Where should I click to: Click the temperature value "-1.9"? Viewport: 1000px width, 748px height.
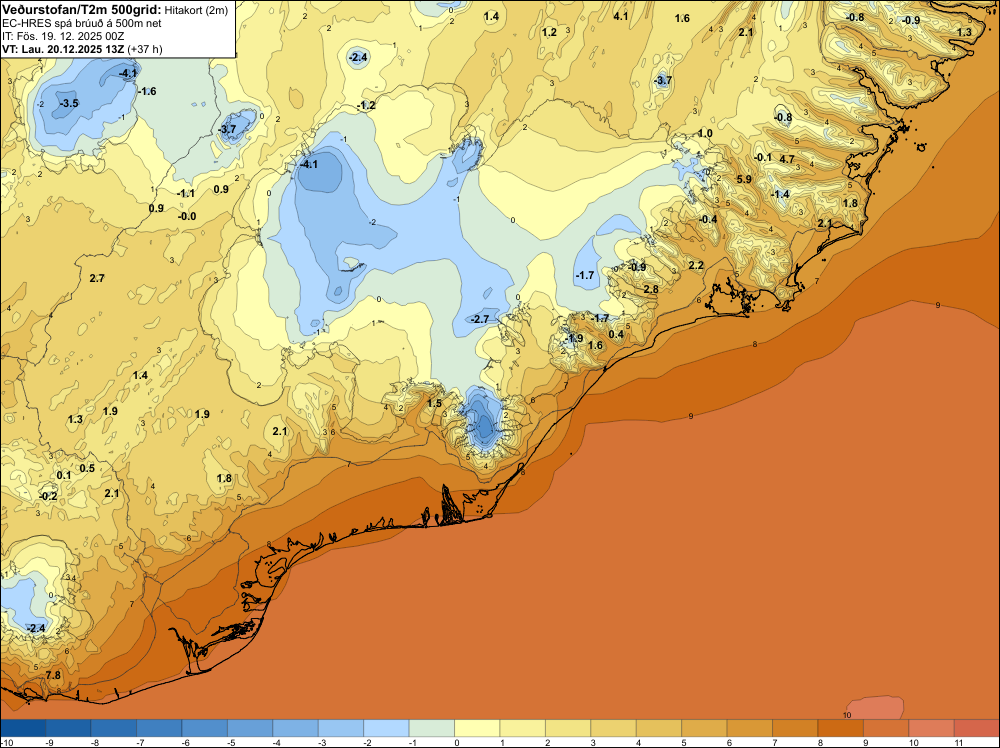(x=573, y=339)
